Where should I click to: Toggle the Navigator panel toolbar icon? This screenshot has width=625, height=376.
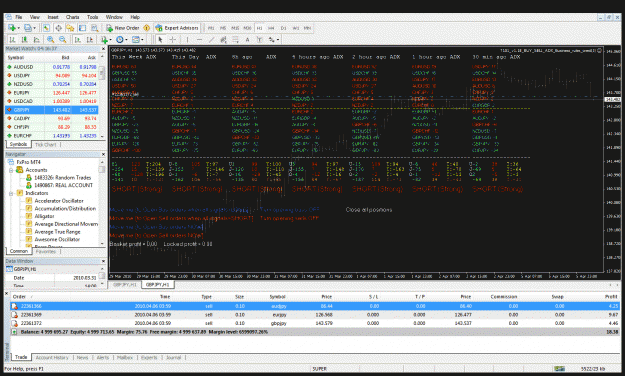[x=70, y=28]
